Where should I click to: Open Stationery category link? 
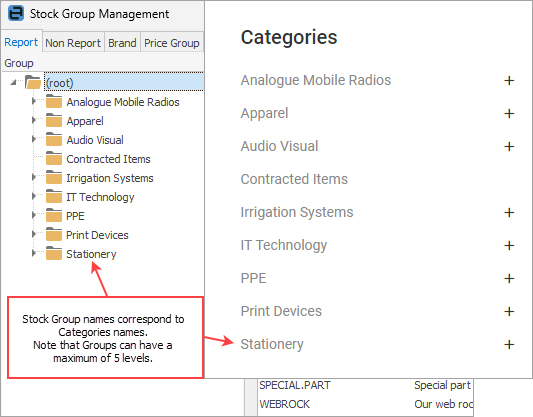(x=272, y=344)
